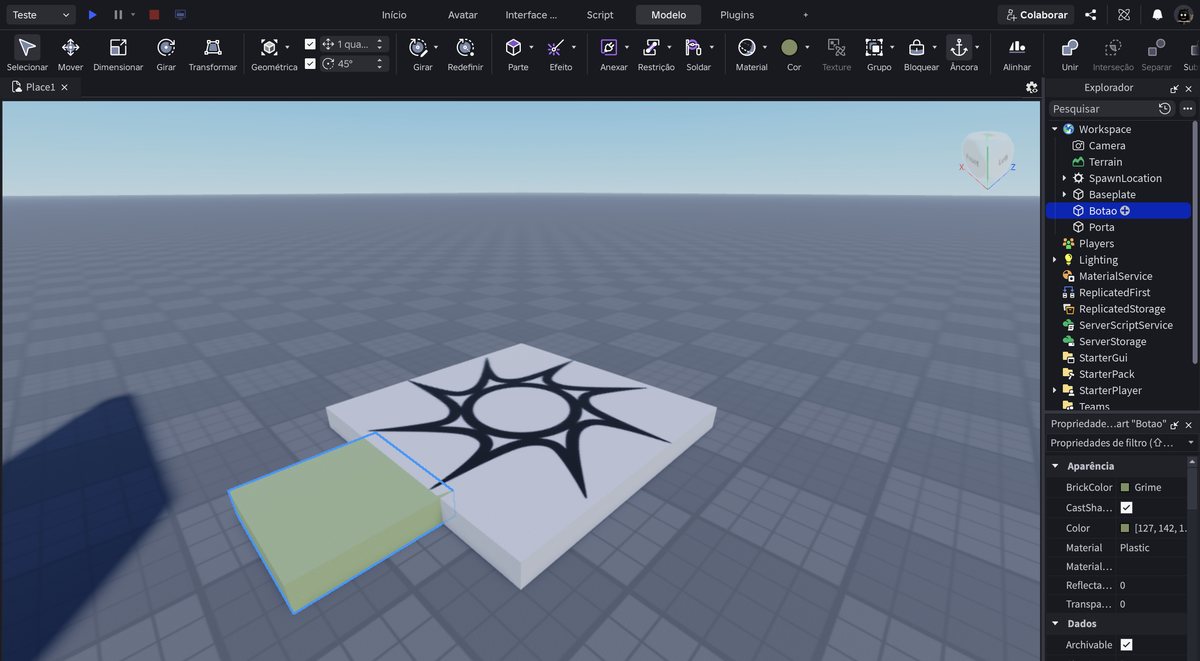1200x661 pixels.
Task: Add a new ribbon tab with plus
Action: tap(806, 15)
